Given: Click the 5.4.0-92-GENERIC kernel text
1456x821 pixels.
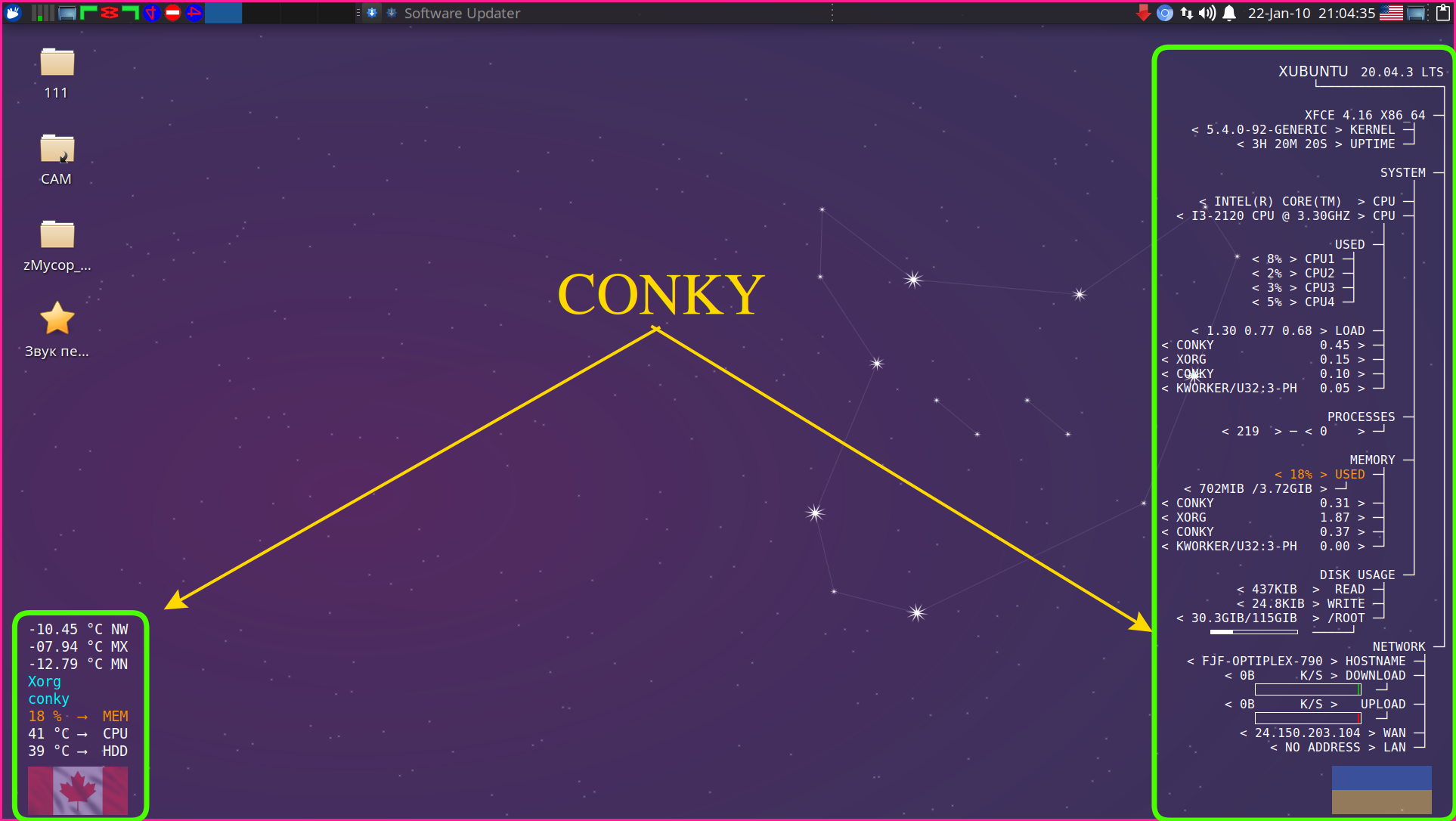Looking at the screenshot, I should pos(1266,130).
